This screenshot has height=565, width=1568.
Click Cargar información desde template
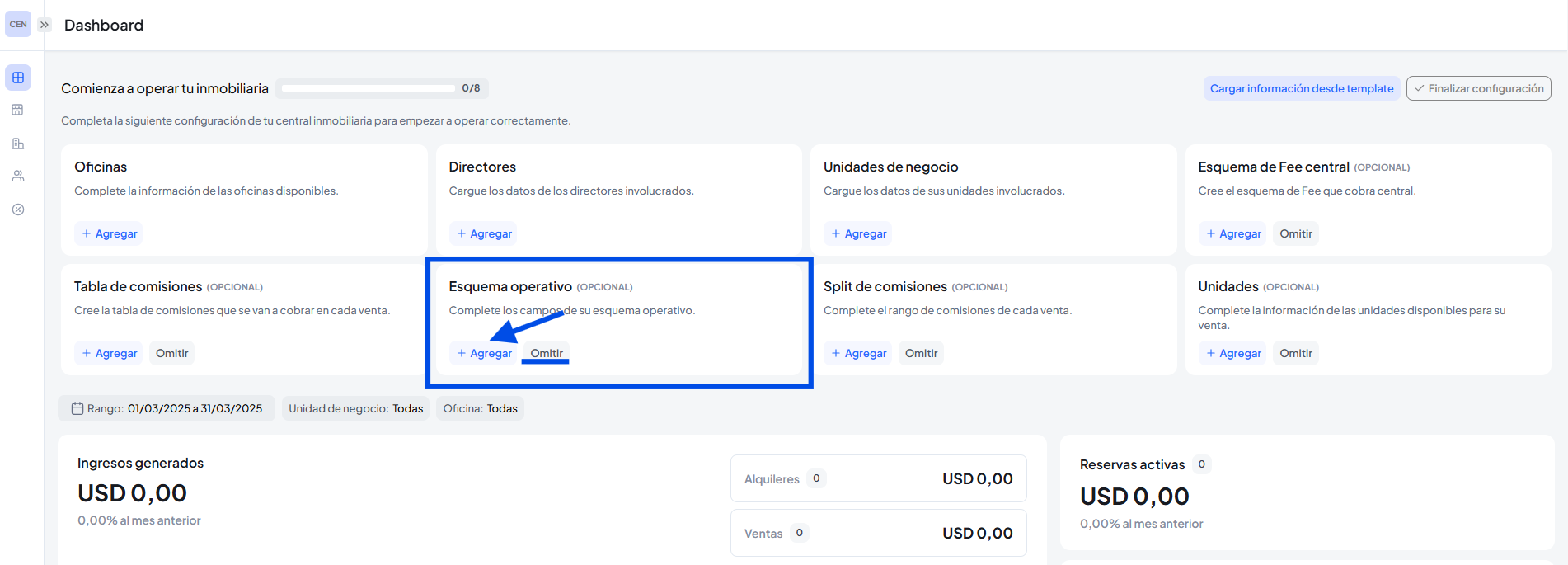point(1301,88)
